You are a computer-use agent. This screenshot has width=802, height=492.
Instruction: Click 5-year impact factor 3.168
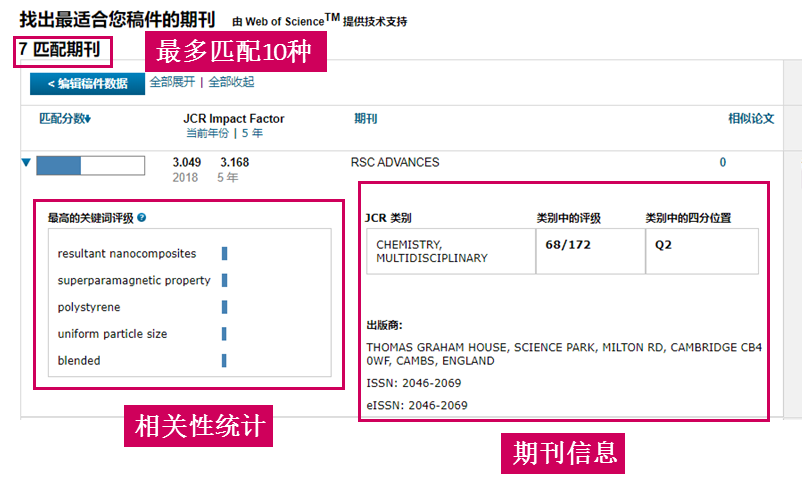[235, 163]
